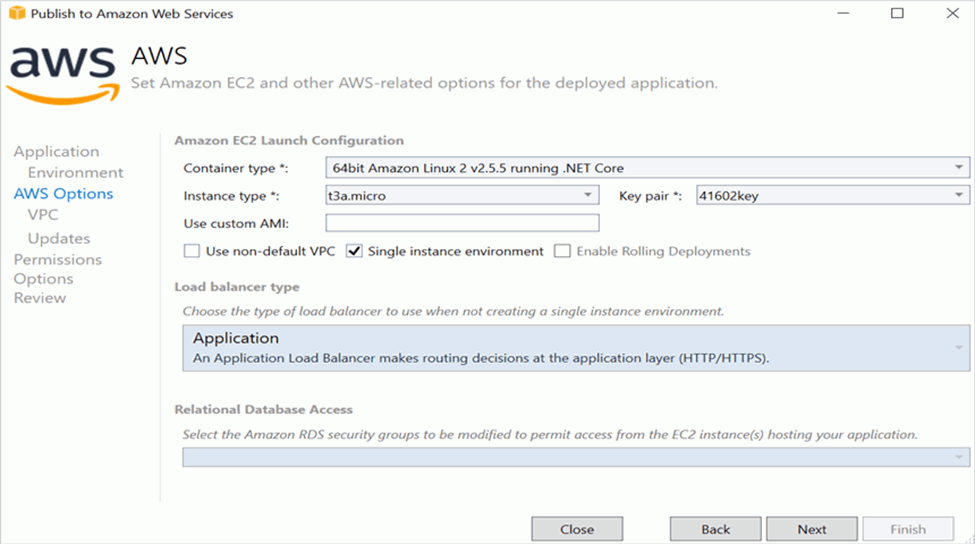Select the VPC step in sidebar

43,214
